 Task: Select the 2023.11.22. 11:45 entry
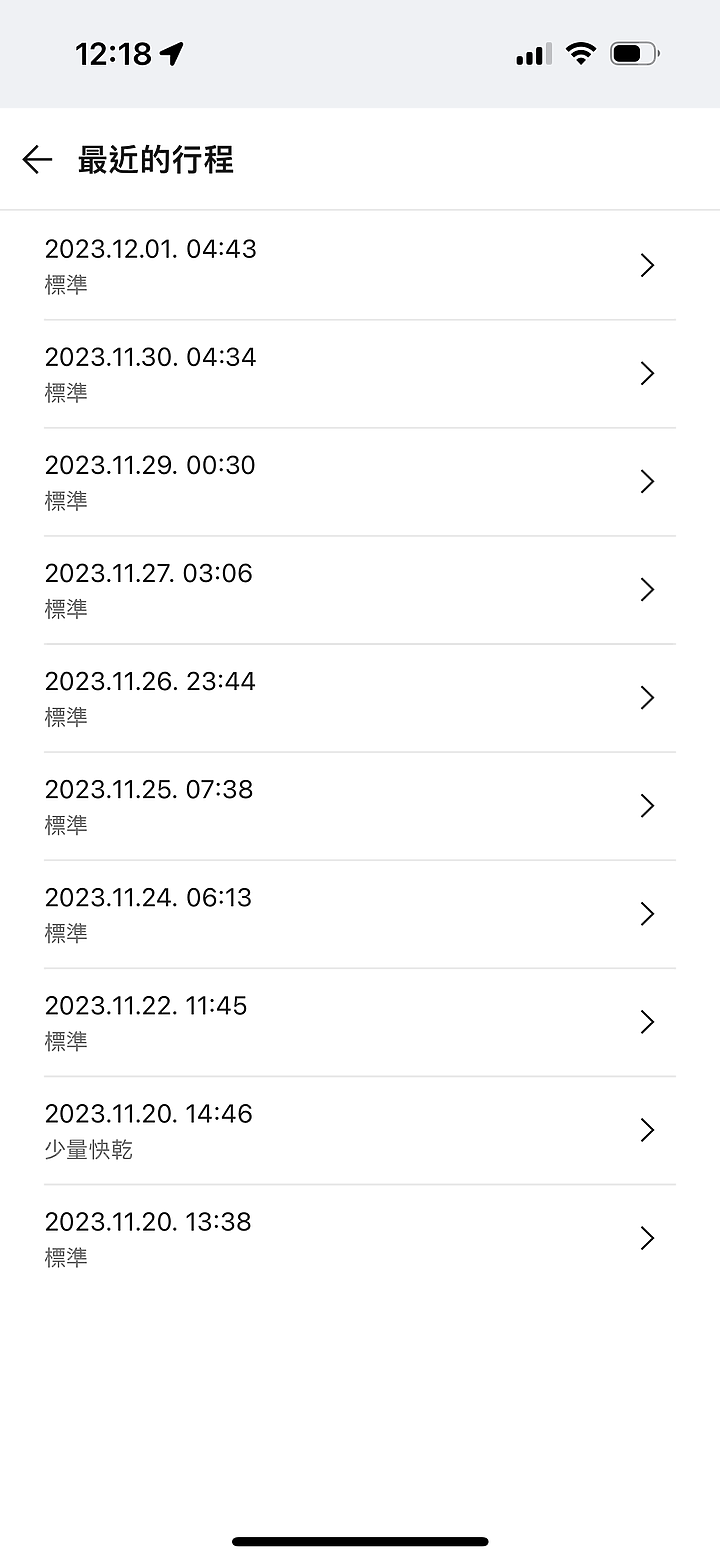tap(360, 1022)
